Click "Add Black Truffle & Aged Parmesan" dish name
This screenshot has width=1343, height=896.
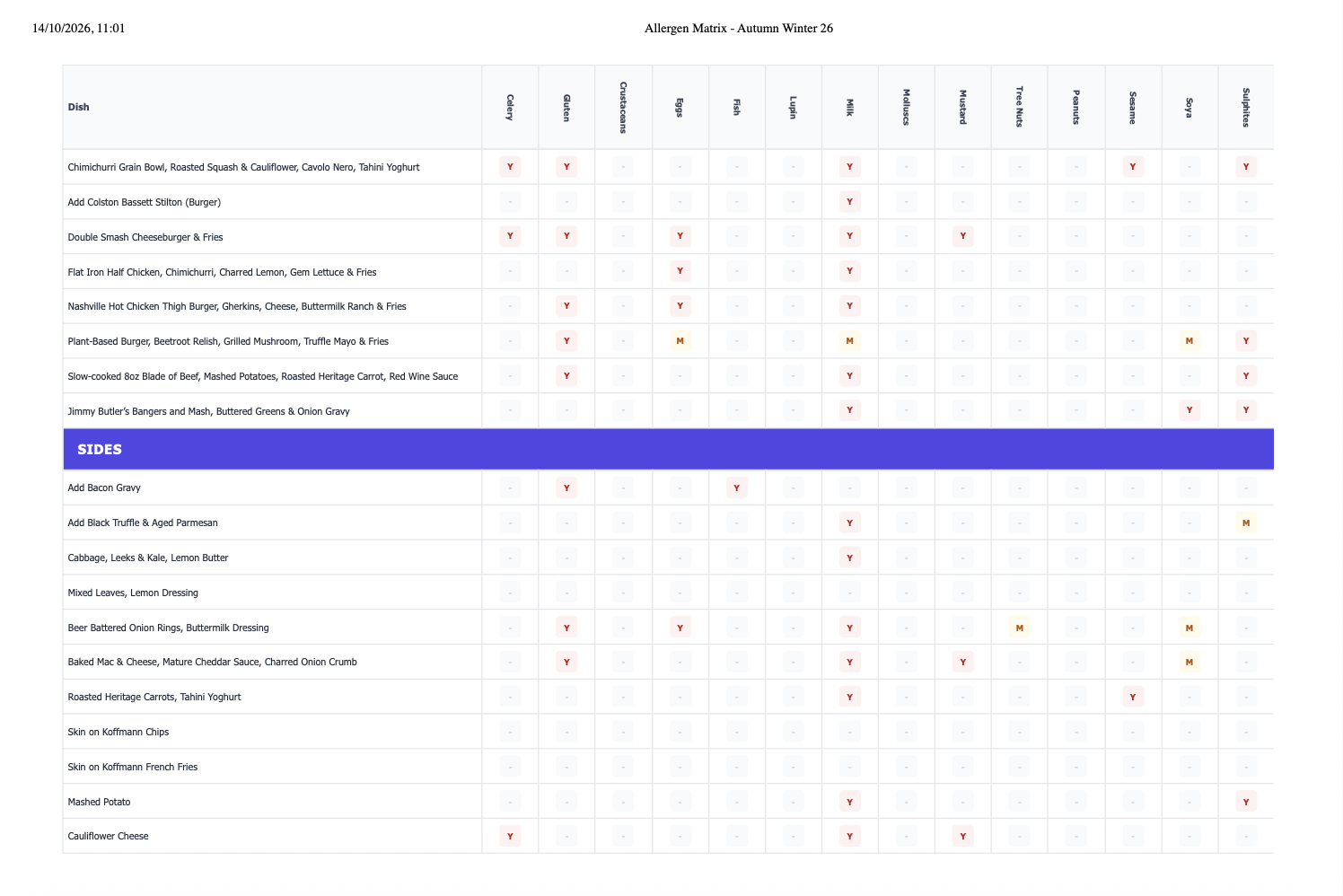click(x=143, y=523)
